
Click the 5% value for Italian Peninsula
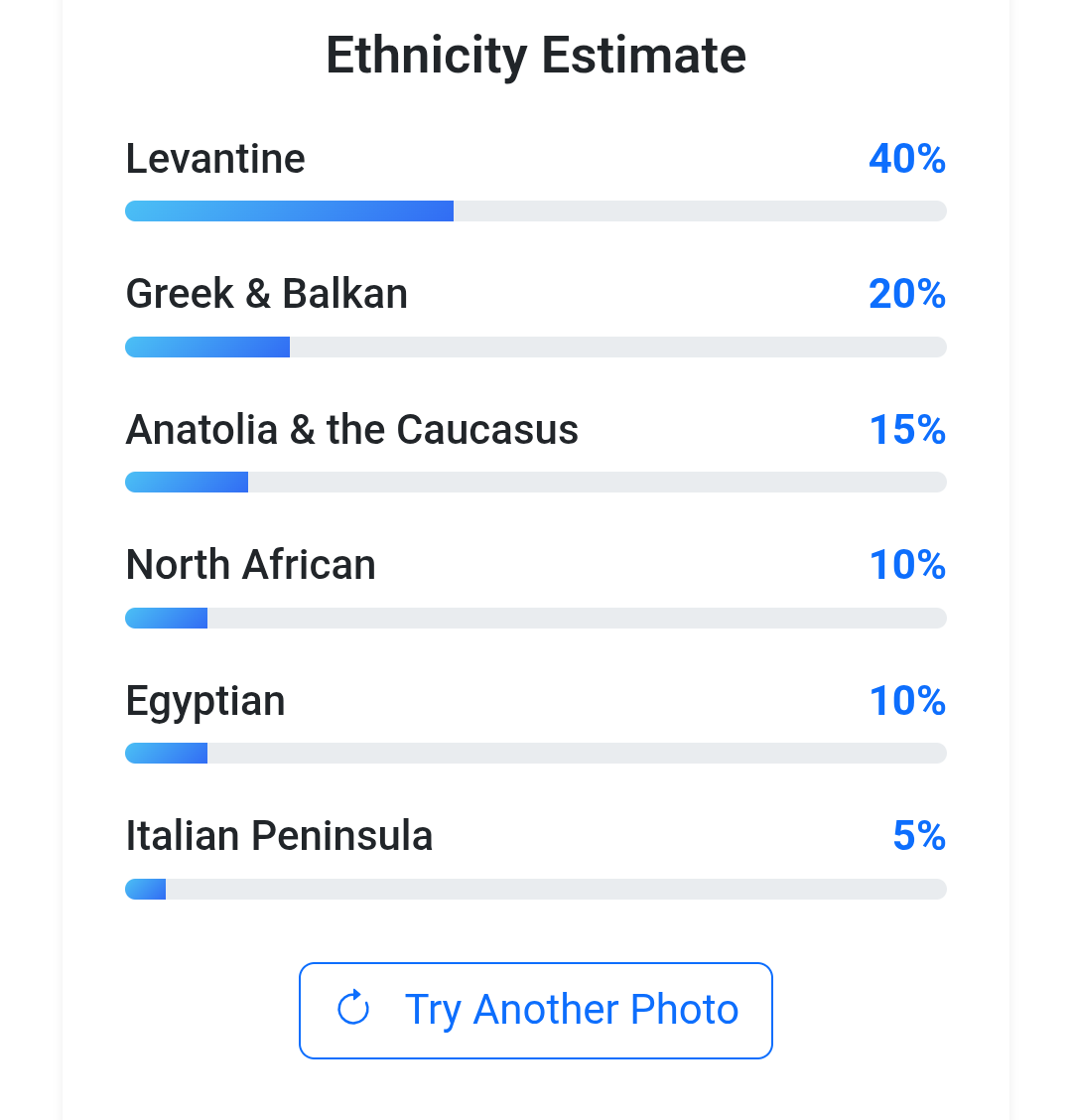coord(919,836)
